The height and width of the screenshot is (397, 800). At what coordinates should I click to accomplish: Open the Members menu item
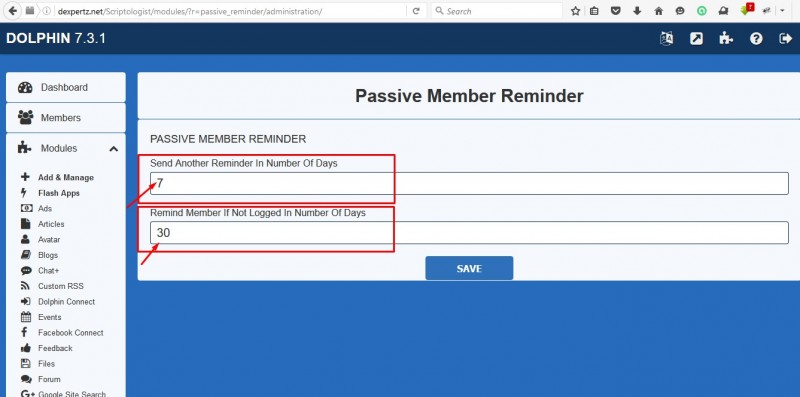[x=66, y=117]
